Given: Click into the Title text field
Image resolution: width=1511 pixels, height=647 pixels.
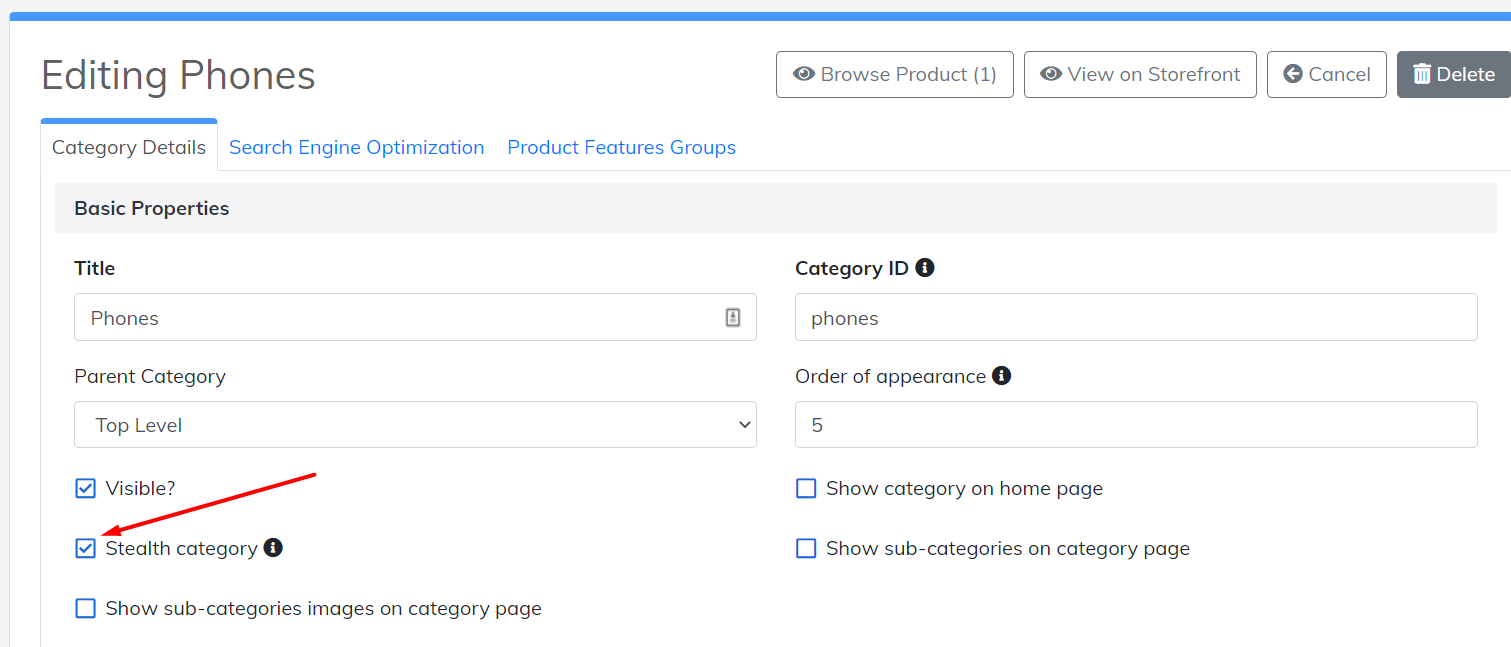Looking at the screenshot, I should [400, 318].
